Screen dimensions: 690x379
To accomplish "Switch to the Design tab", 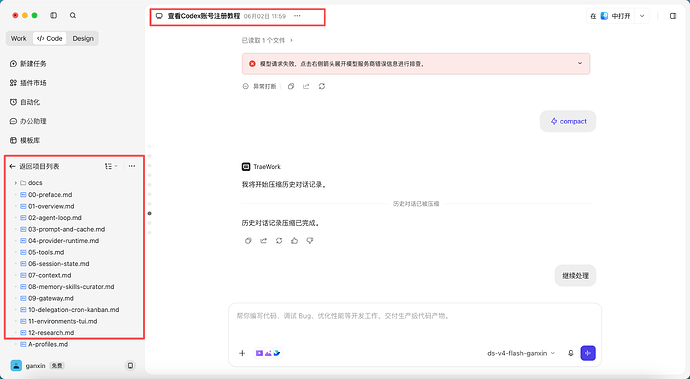I will [x=83, y=38].
